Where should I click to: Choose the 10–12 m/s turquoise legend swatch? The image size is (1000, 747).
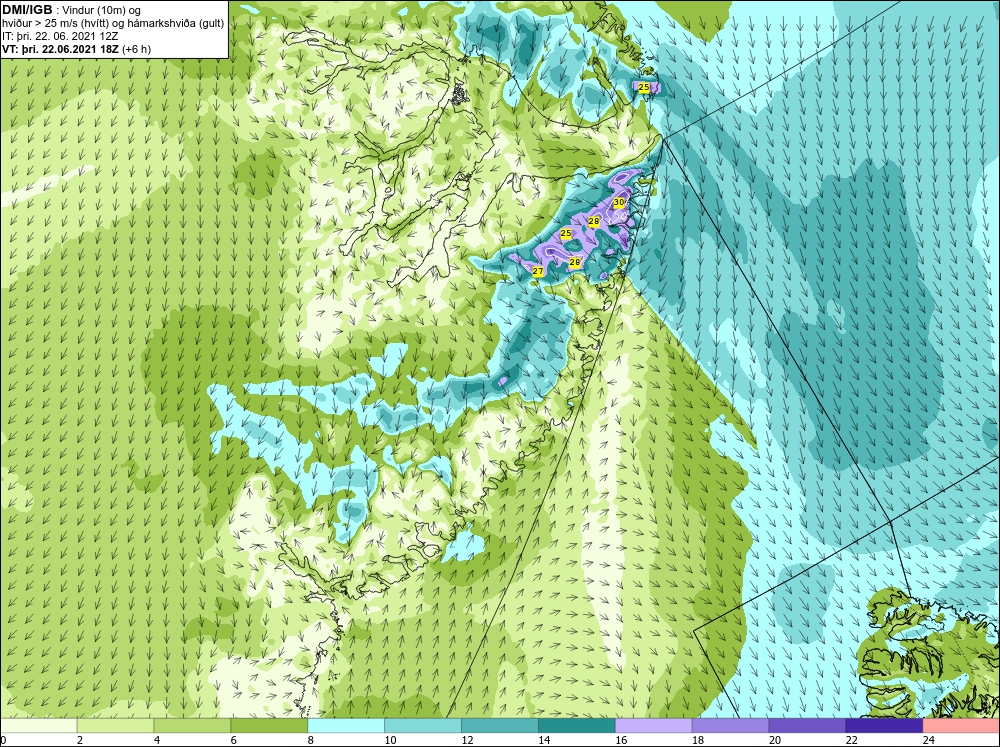click(423, 726)
